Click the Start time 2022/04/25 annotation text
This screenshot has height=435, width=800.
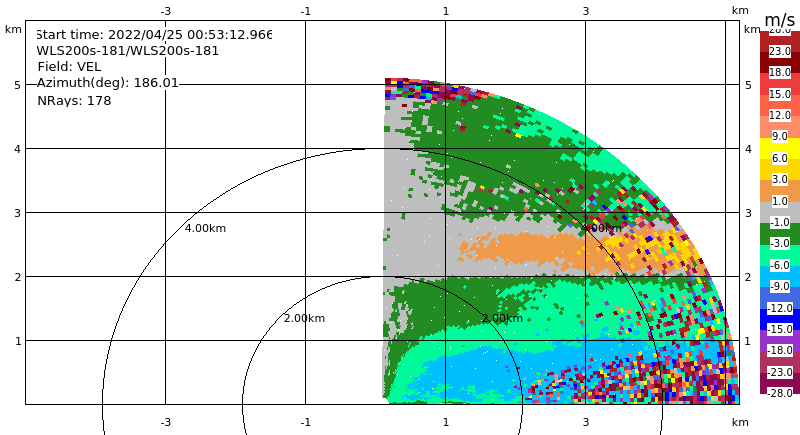[x=154, y=35]
